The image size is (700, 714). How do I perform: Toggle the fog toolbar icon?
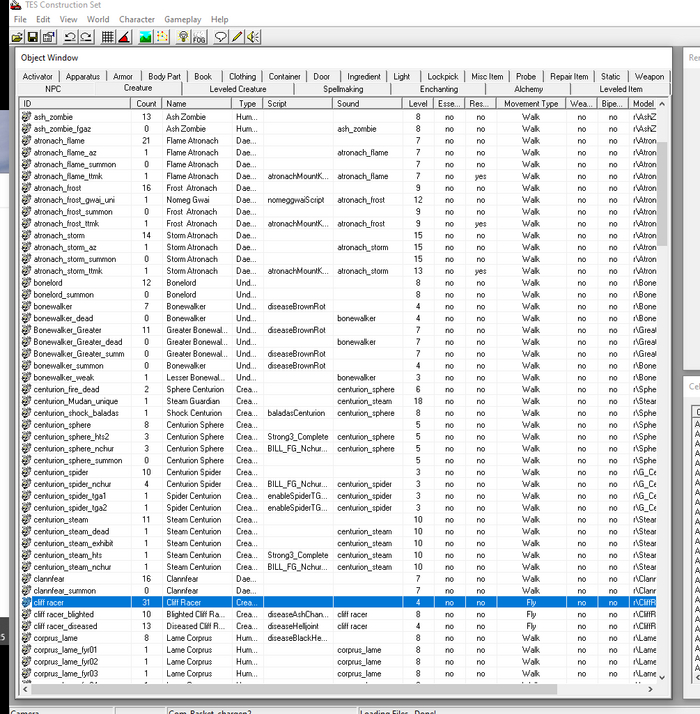tap(198, 37)
